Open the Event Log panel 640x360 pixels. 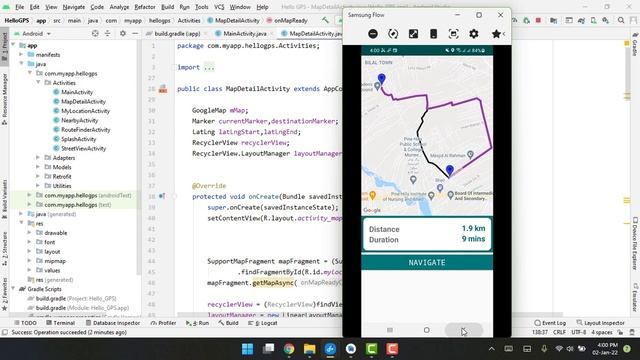coord(550,323)
